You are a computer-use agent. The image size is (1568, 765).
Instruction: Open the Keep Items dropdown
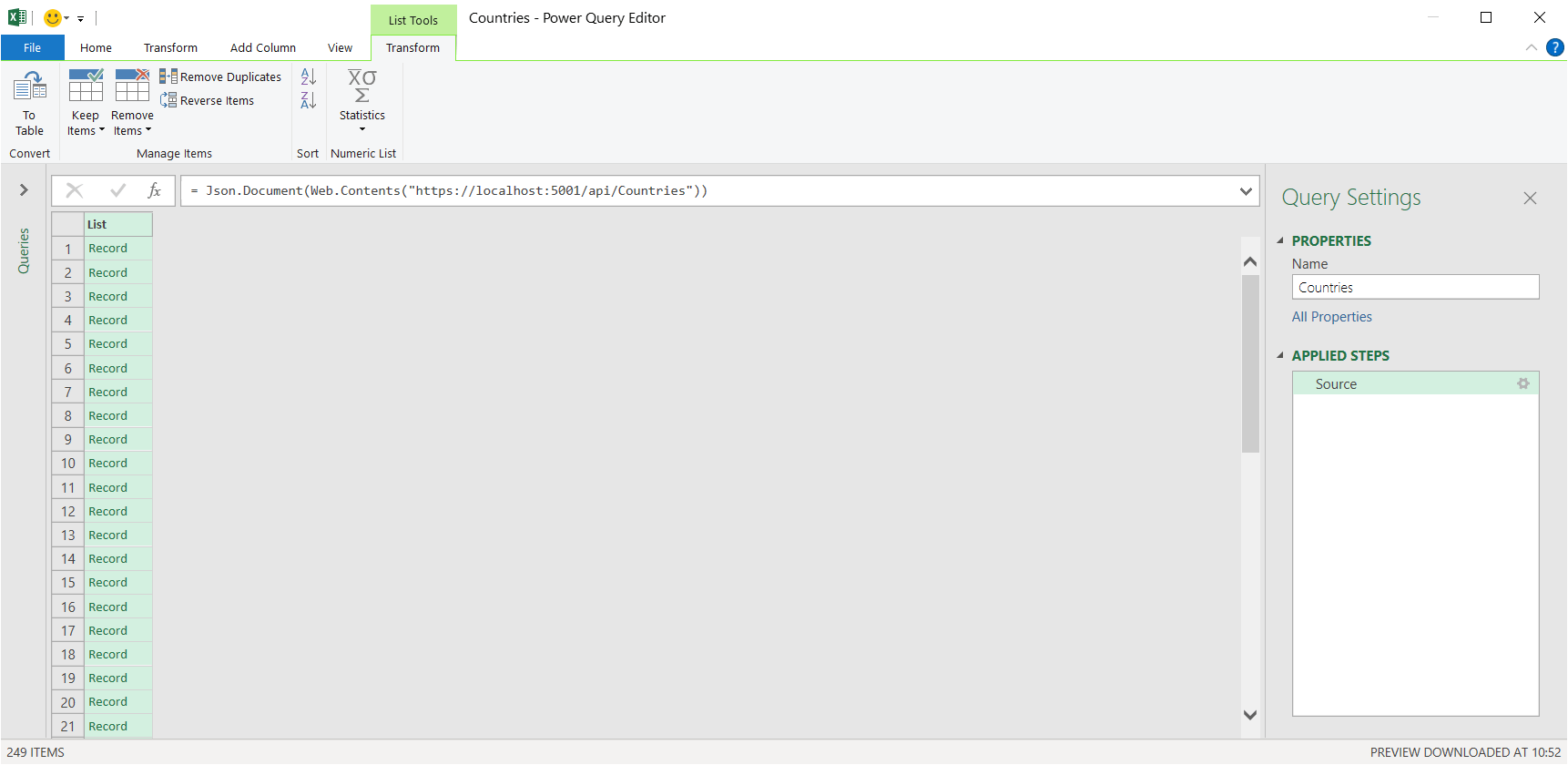point(86,123)
